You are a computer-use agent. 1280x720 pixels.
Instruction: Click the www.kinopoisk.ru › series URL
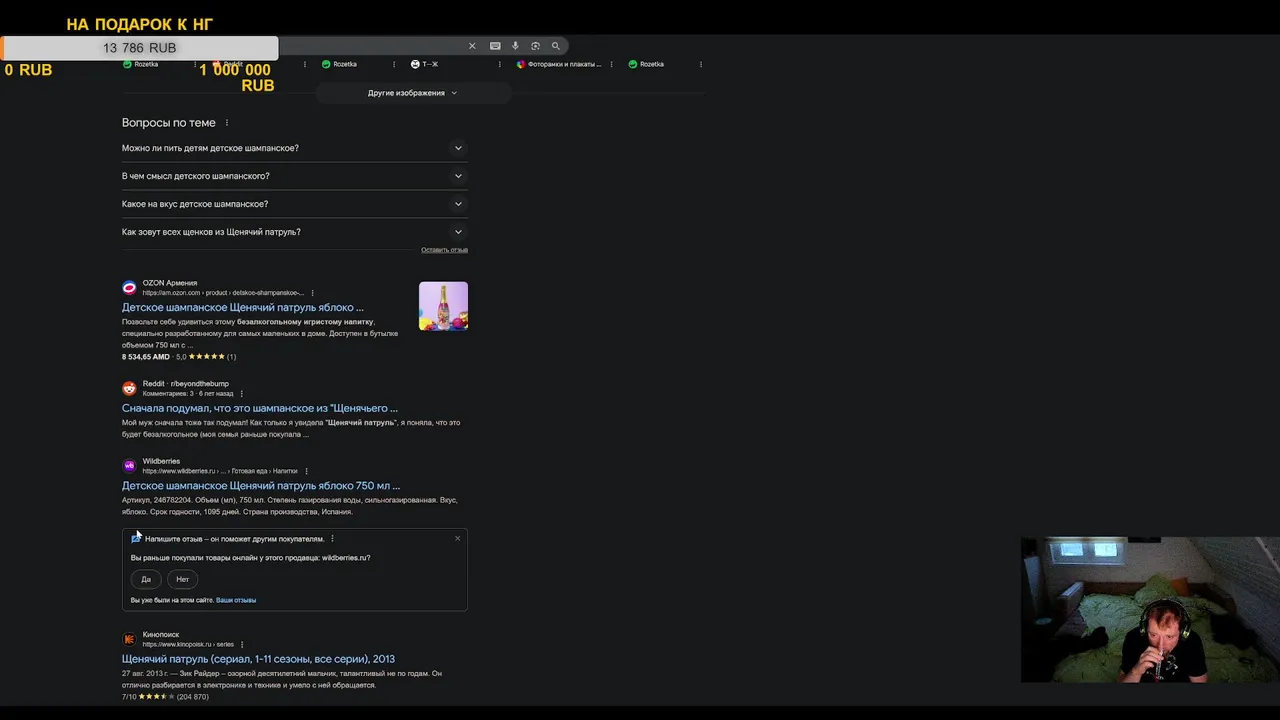pyautogui.click(x=188, y=644)
